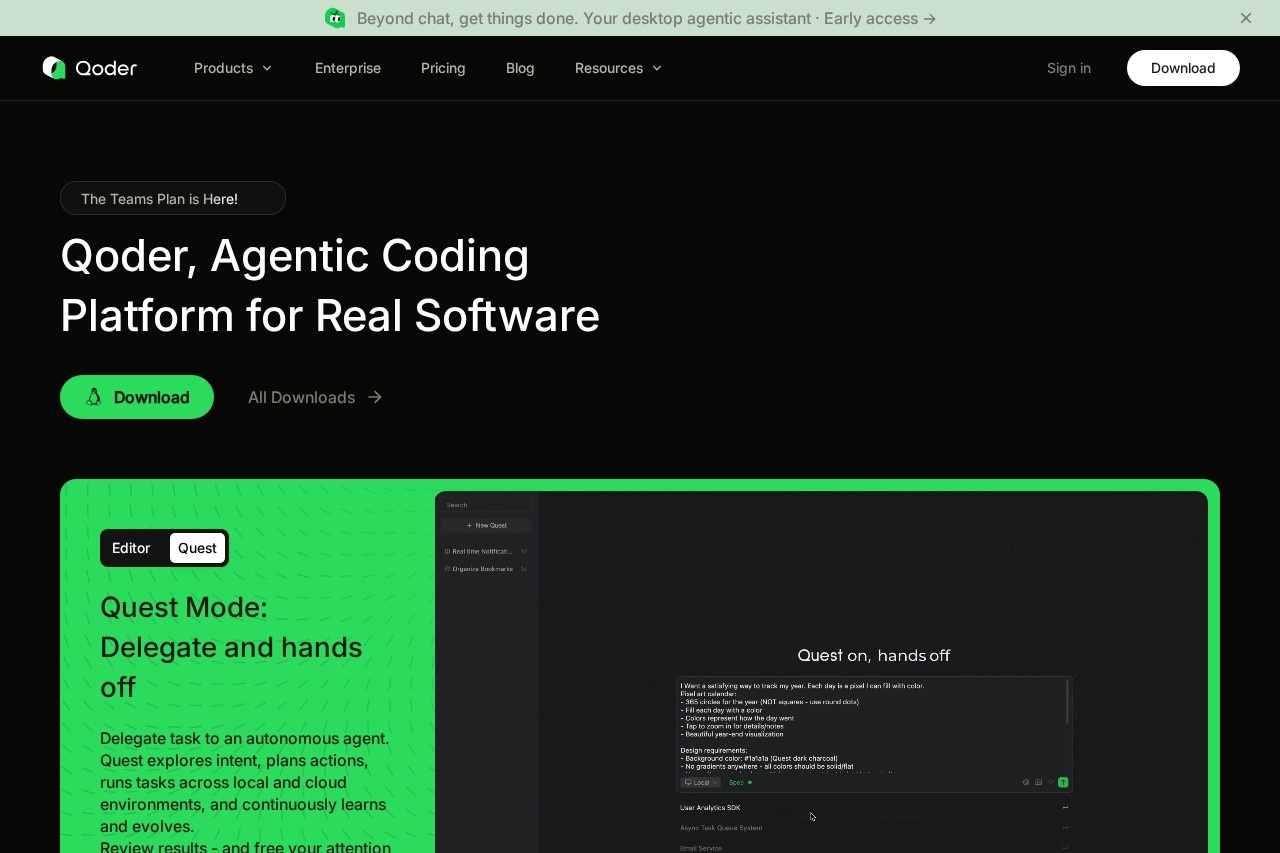Screen dimensions: 1280x853
Task: Expand the Resources dropdown menu
Action: [618, 68]
